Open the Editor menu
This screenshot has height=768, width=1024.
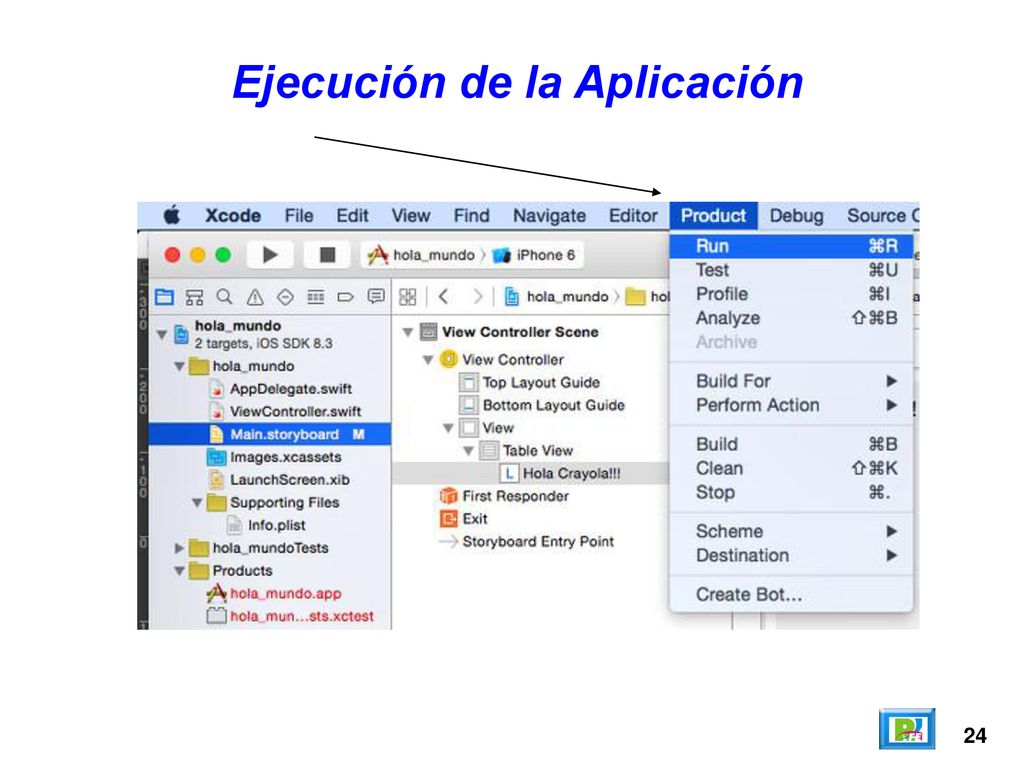click(x=633, y=216)
